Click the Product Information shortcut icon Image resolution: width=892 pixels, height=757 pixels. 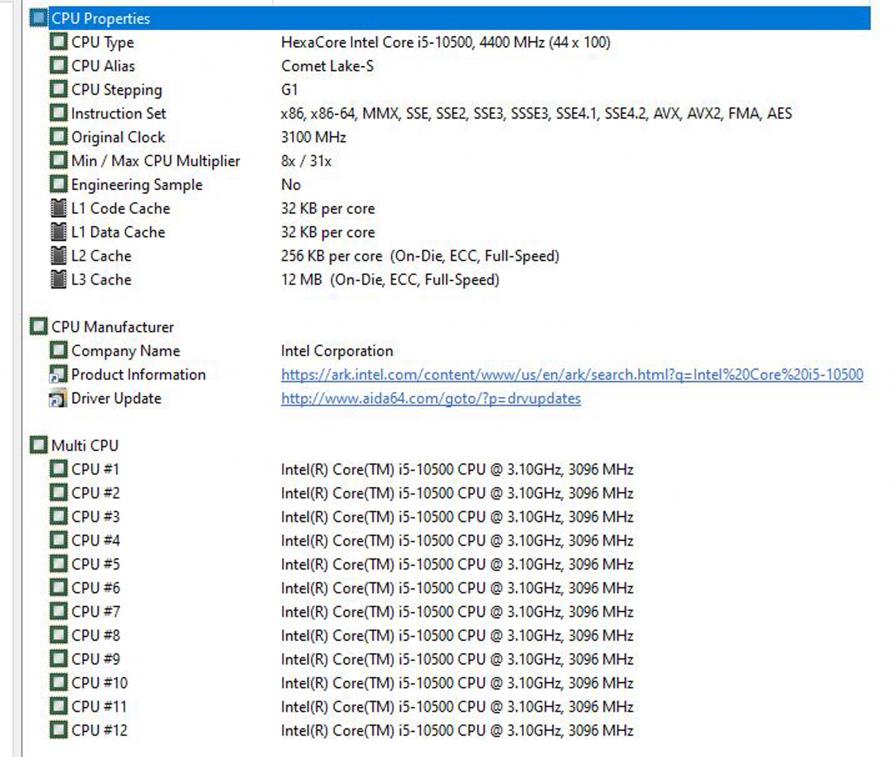coord(59,375)
